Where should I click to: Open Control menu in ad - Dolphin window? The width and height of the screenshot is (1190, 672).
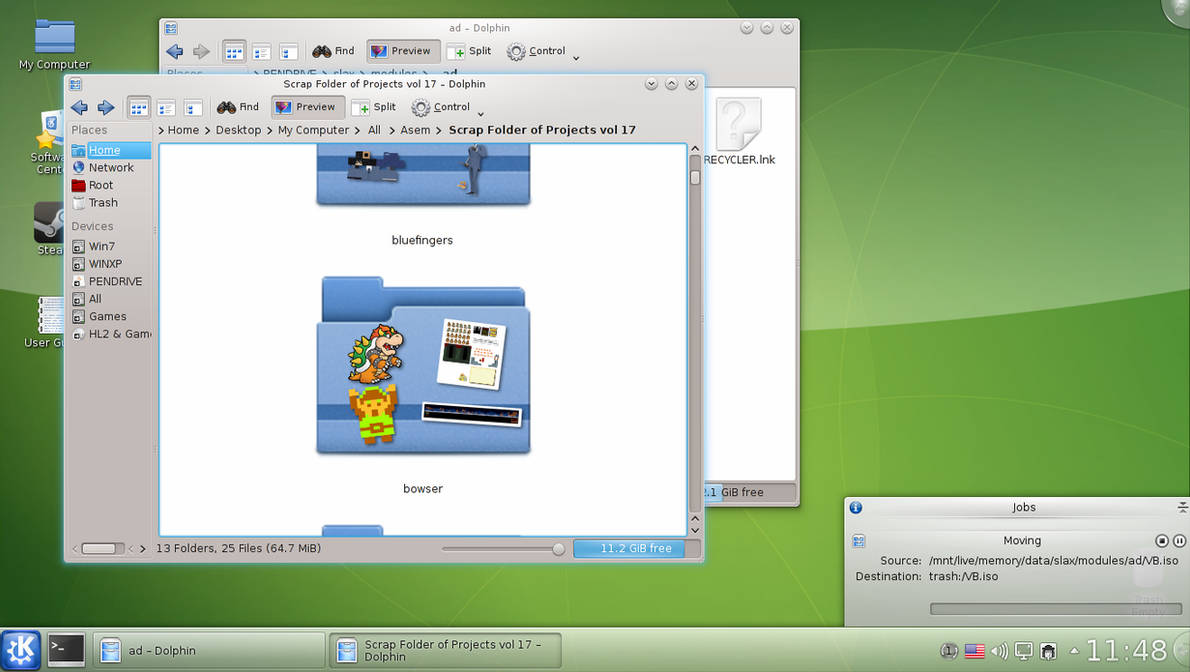click(x=543, y=51)
